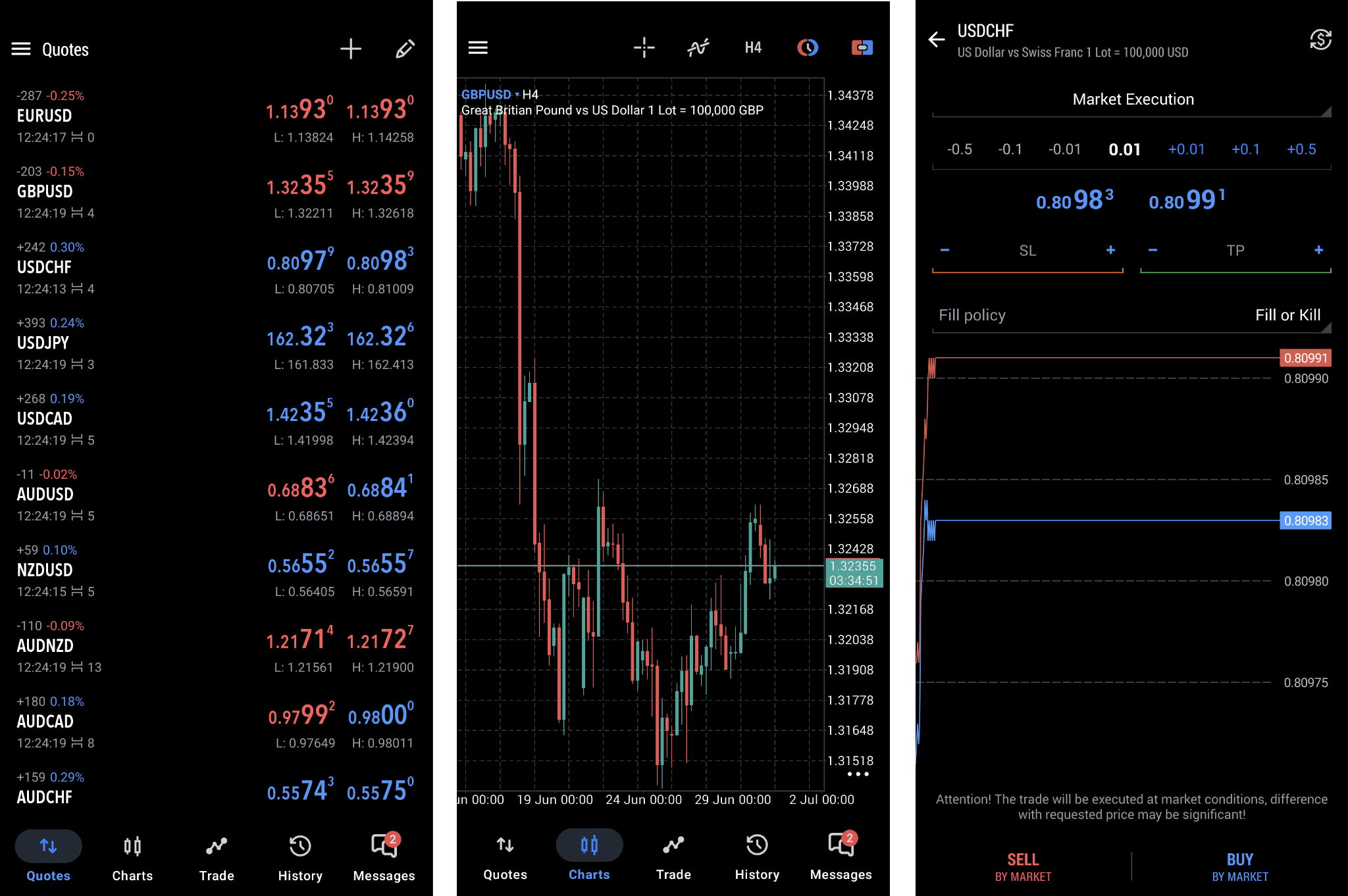Increase take profit with TP plus
The image size is (1348, 896).
click(1318, 250)
